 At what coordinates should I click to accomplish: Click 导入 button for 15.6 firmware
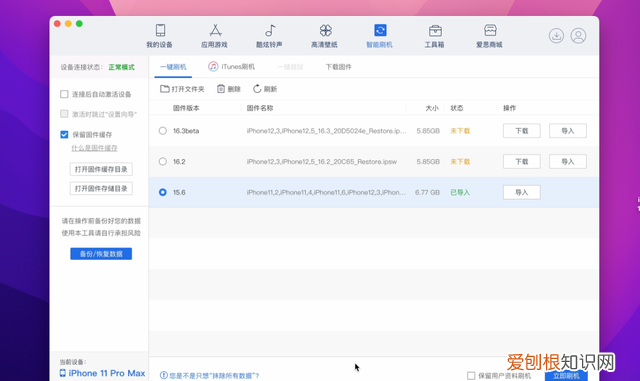pos(522,192)
